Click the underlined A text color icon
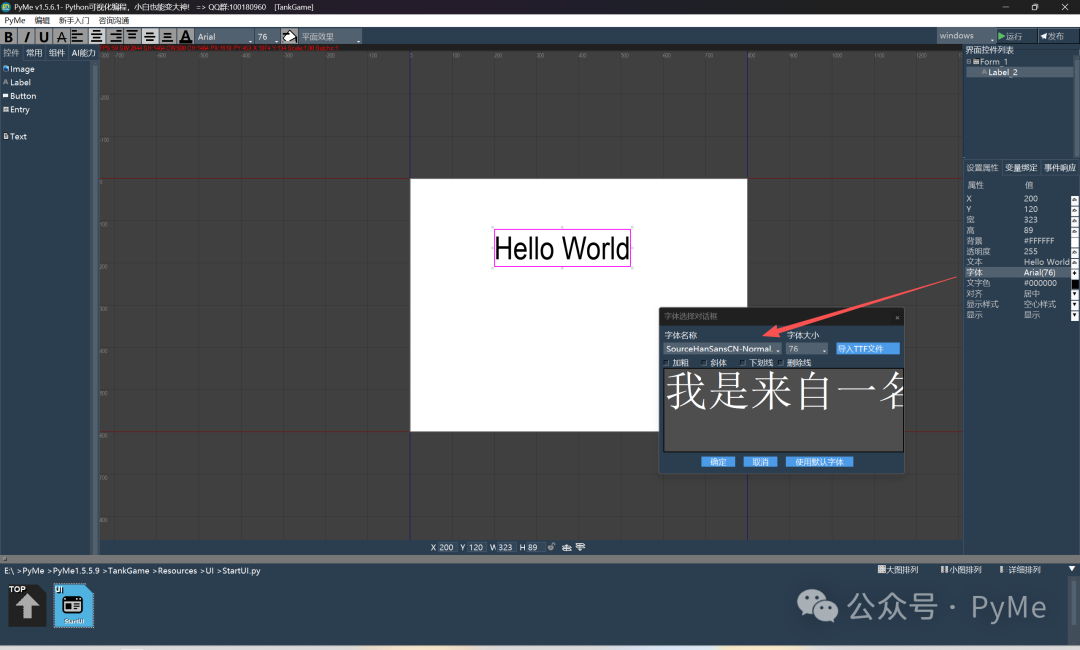This screenshot has width=1080, height=650. [x=185, y=36]
